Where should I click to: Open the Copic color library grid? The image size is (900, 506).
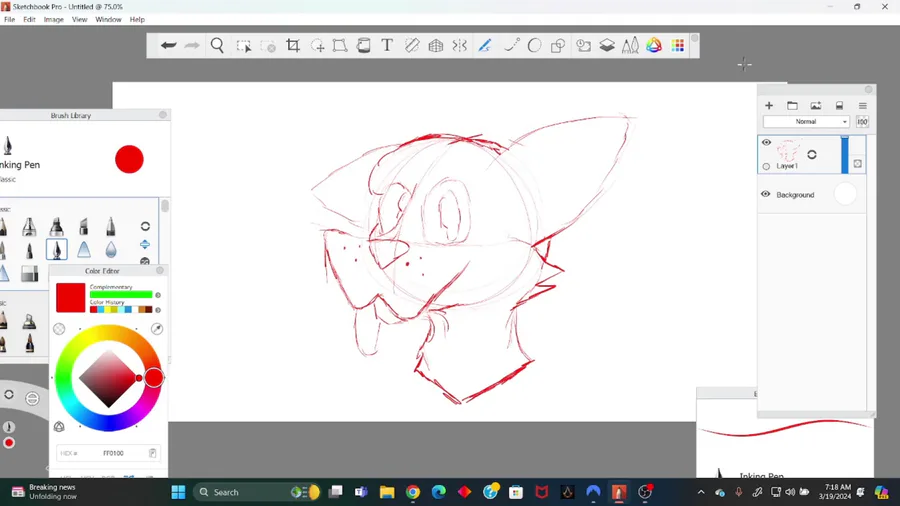pos(678,45)
